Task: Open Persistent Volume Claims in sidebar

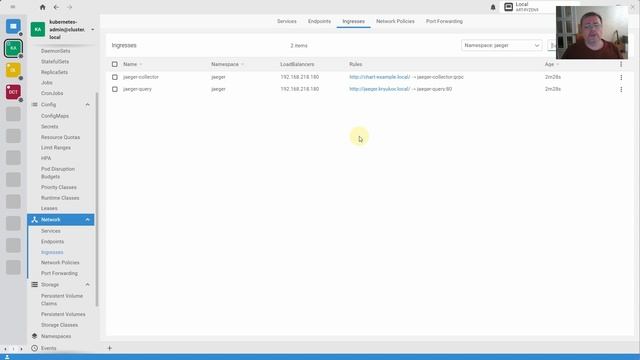Action: coord(62,300)
